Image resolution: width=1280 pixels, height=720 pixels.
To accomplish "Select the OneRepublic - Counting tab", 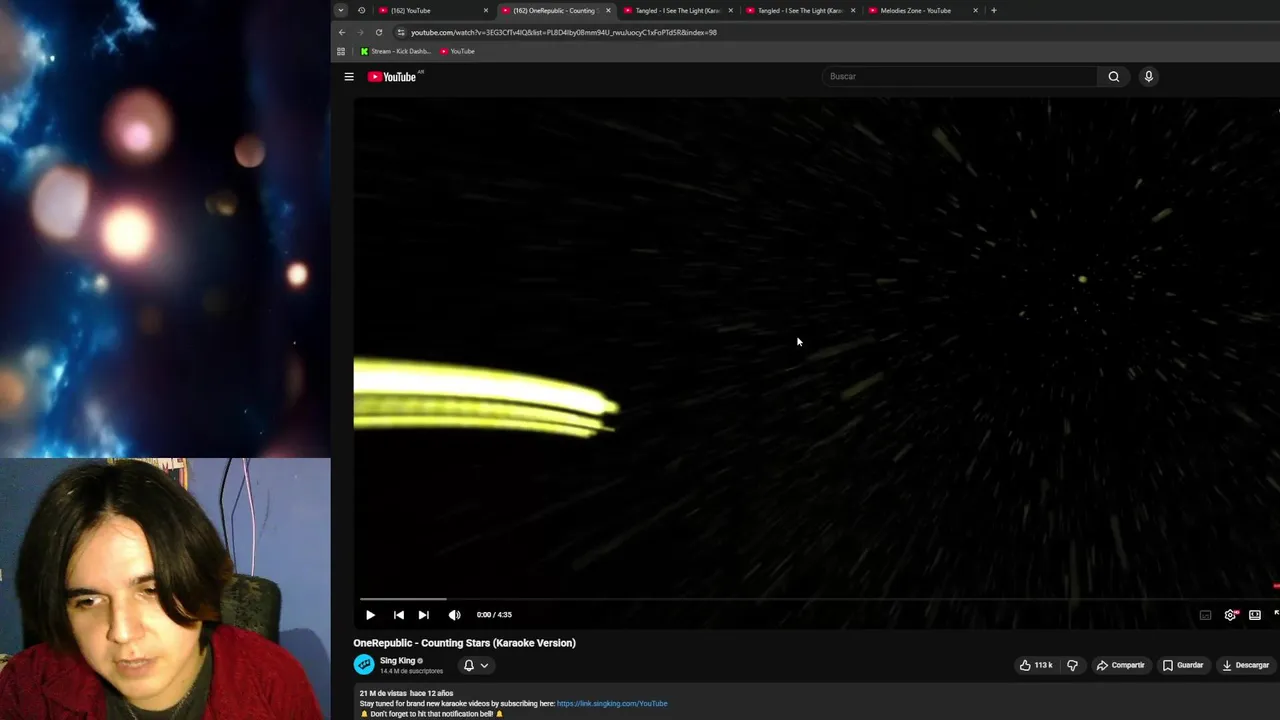I will point(554,10).
